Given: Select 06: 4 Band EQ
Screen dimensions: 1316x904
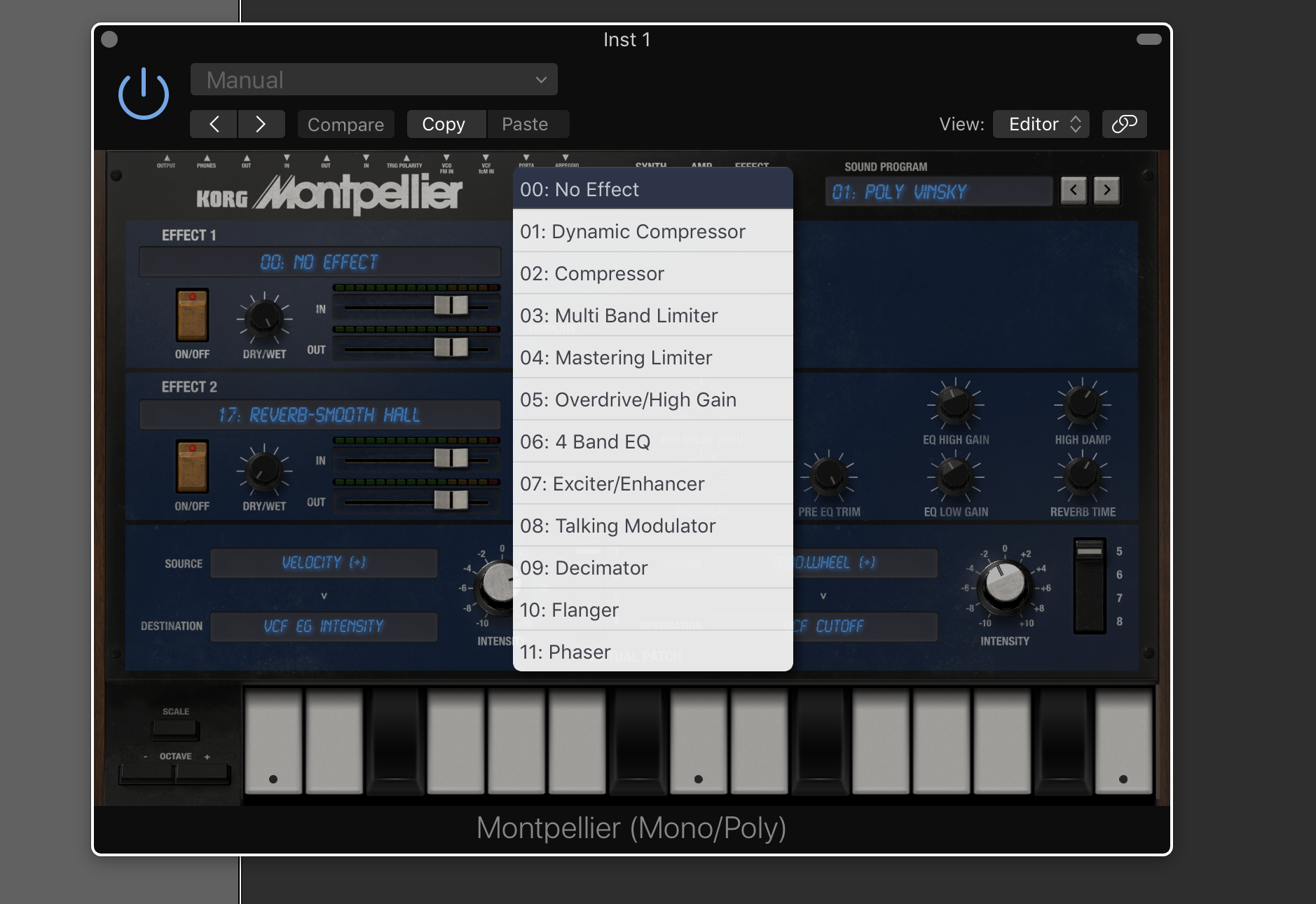Looking at the screenshot, I should click(653, 441).
